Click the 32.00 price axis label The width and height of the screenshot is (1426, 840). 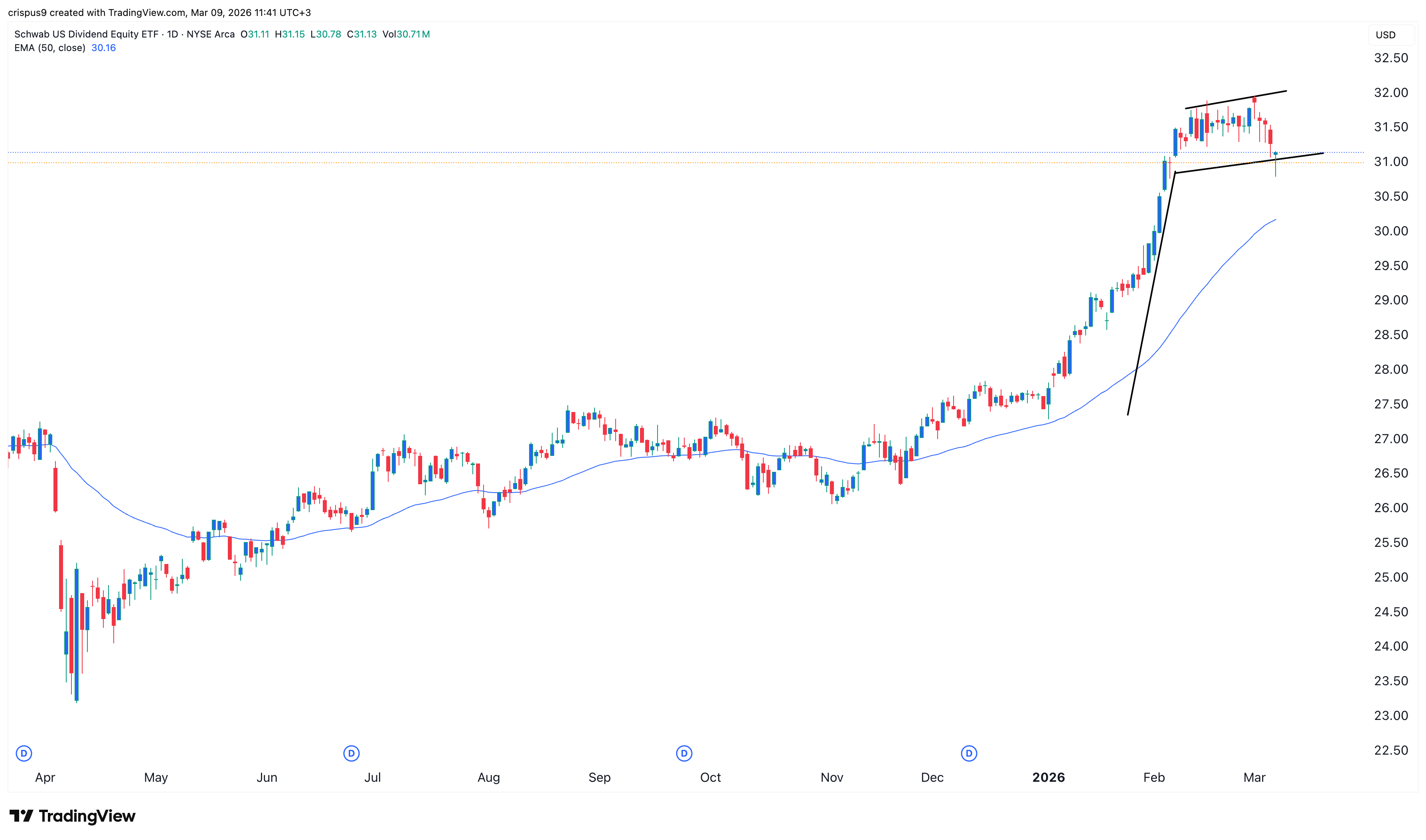pyautogui.click(x=1390, y=93)
